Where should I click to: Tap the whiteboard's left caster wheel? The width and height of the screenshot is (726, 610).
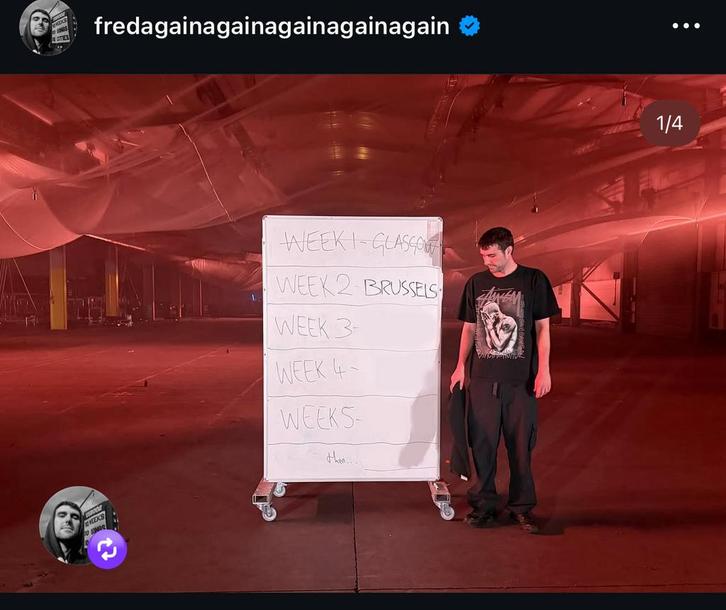(269, 513)
